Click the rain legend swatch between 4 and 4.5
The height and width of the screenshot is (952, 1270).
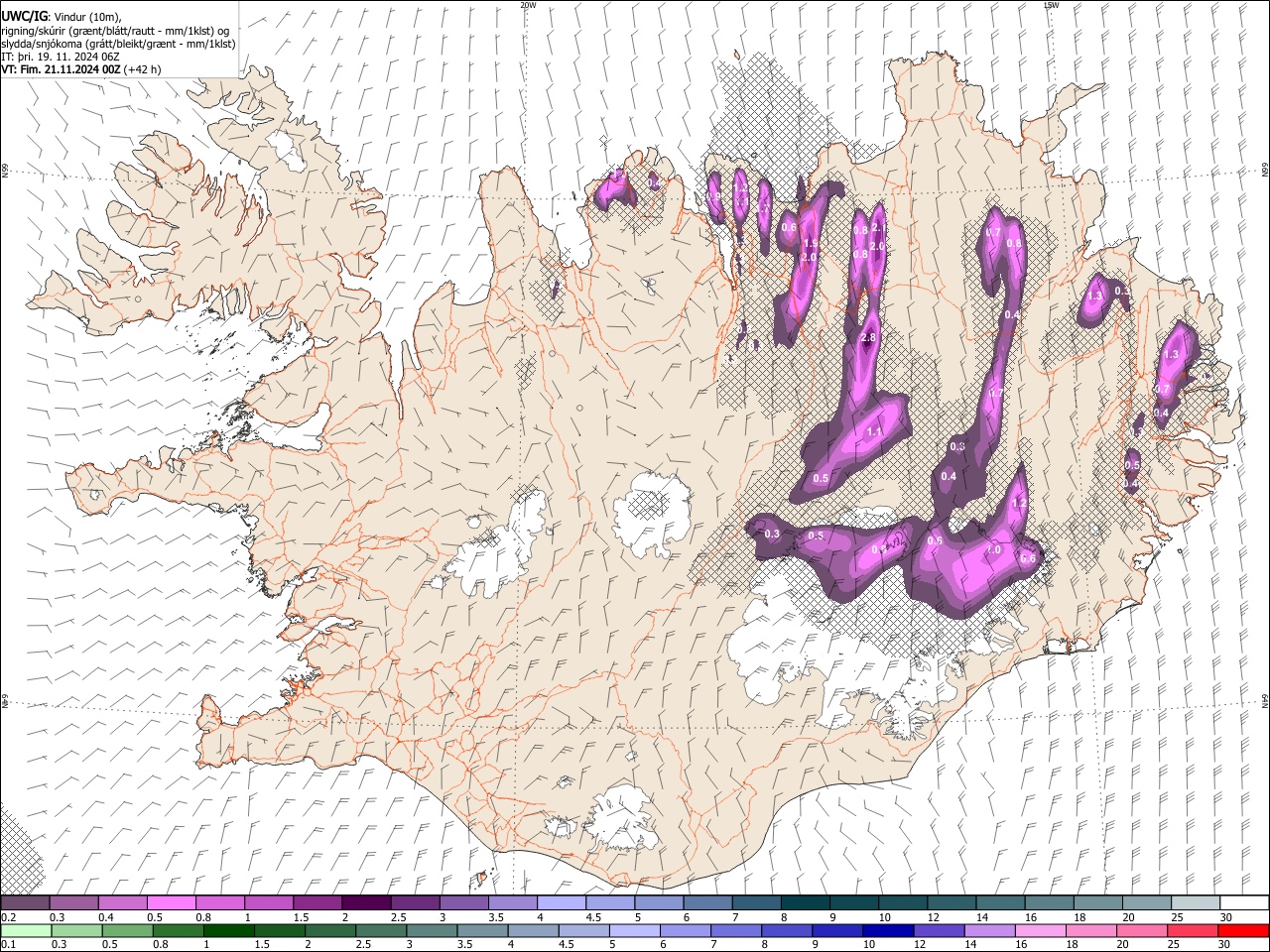click(x=533, y=931)
